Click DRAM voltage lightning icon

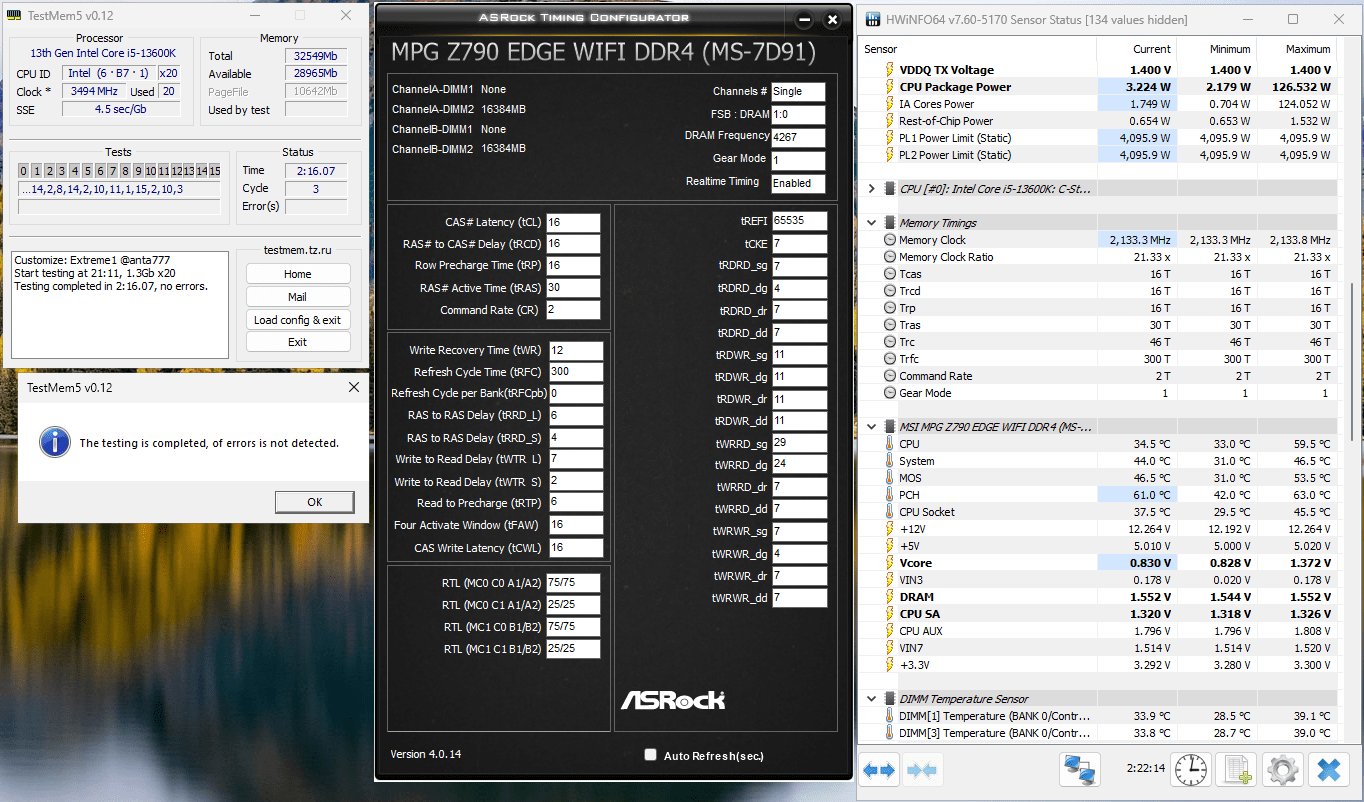tap(890, 597)
